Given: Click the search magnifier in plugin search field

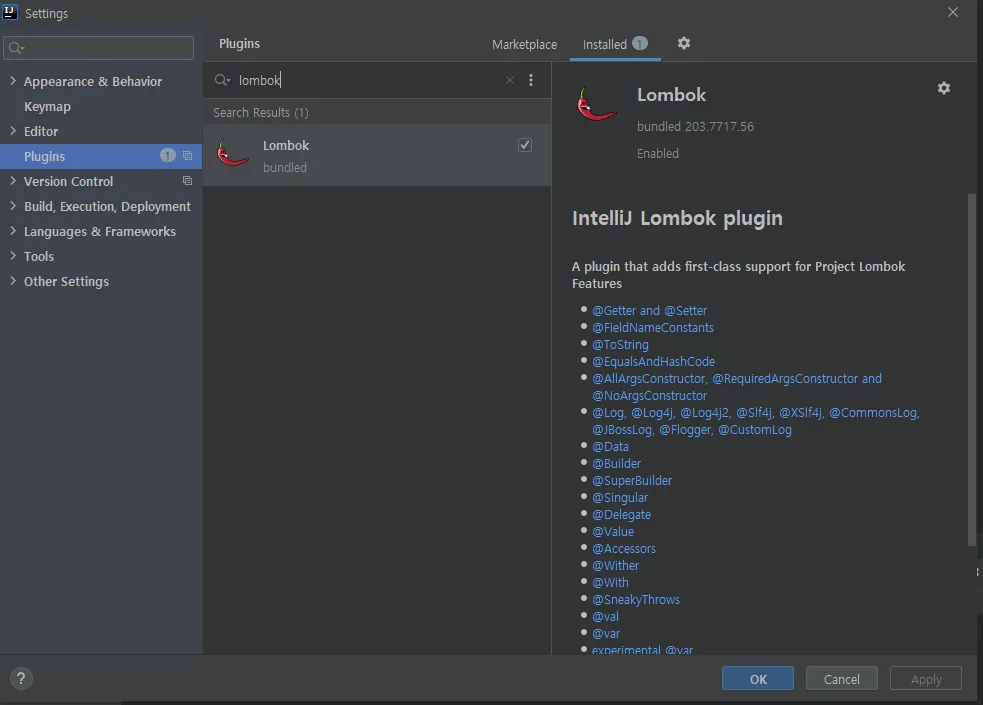Looking at the screenshot, I should click(x=222, y=80).
